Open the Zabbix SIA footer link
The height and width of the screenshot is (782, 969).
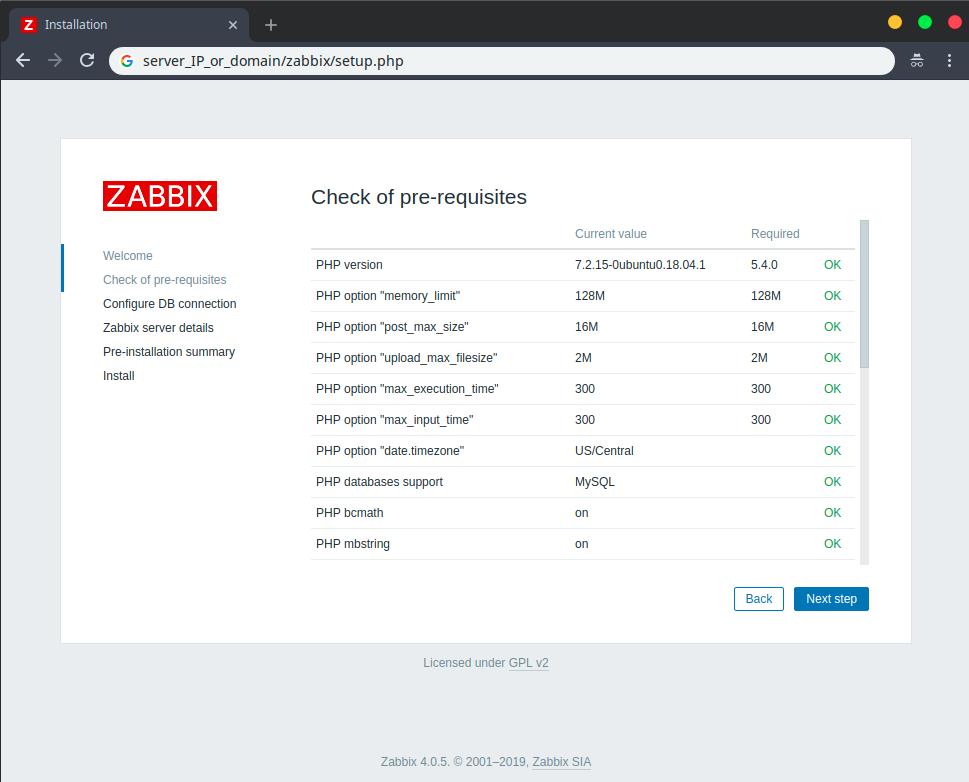(561, 762)
